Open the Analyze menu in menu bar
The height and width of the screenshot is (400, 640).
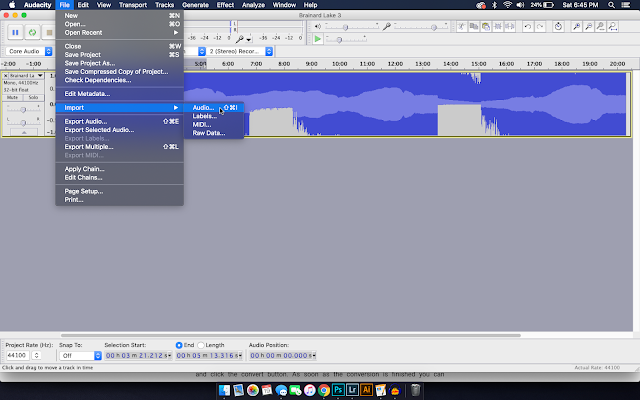[253, 5]
